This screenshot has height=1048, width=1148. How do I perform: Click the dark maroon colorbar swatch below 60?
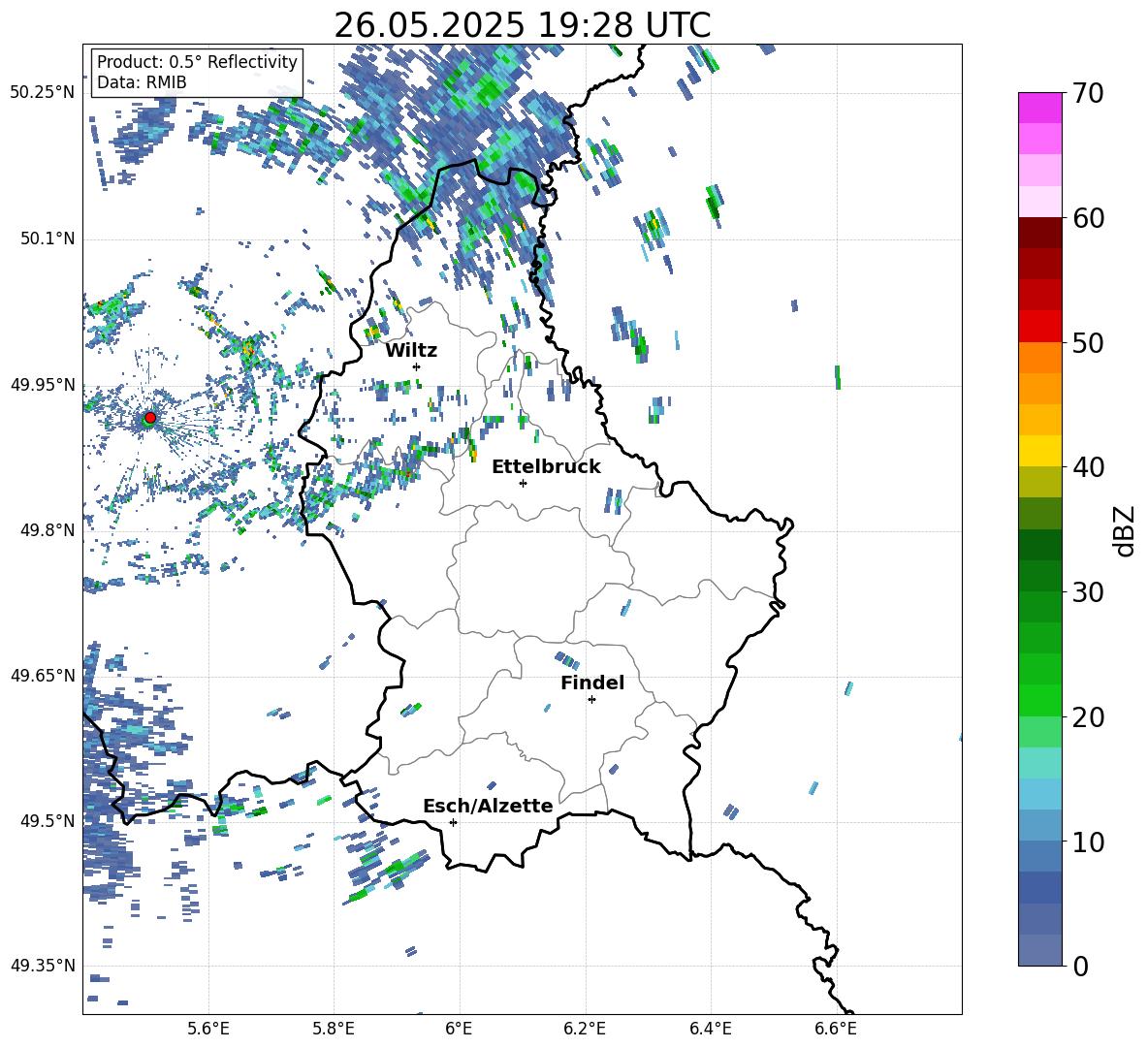coord(1039,233)
